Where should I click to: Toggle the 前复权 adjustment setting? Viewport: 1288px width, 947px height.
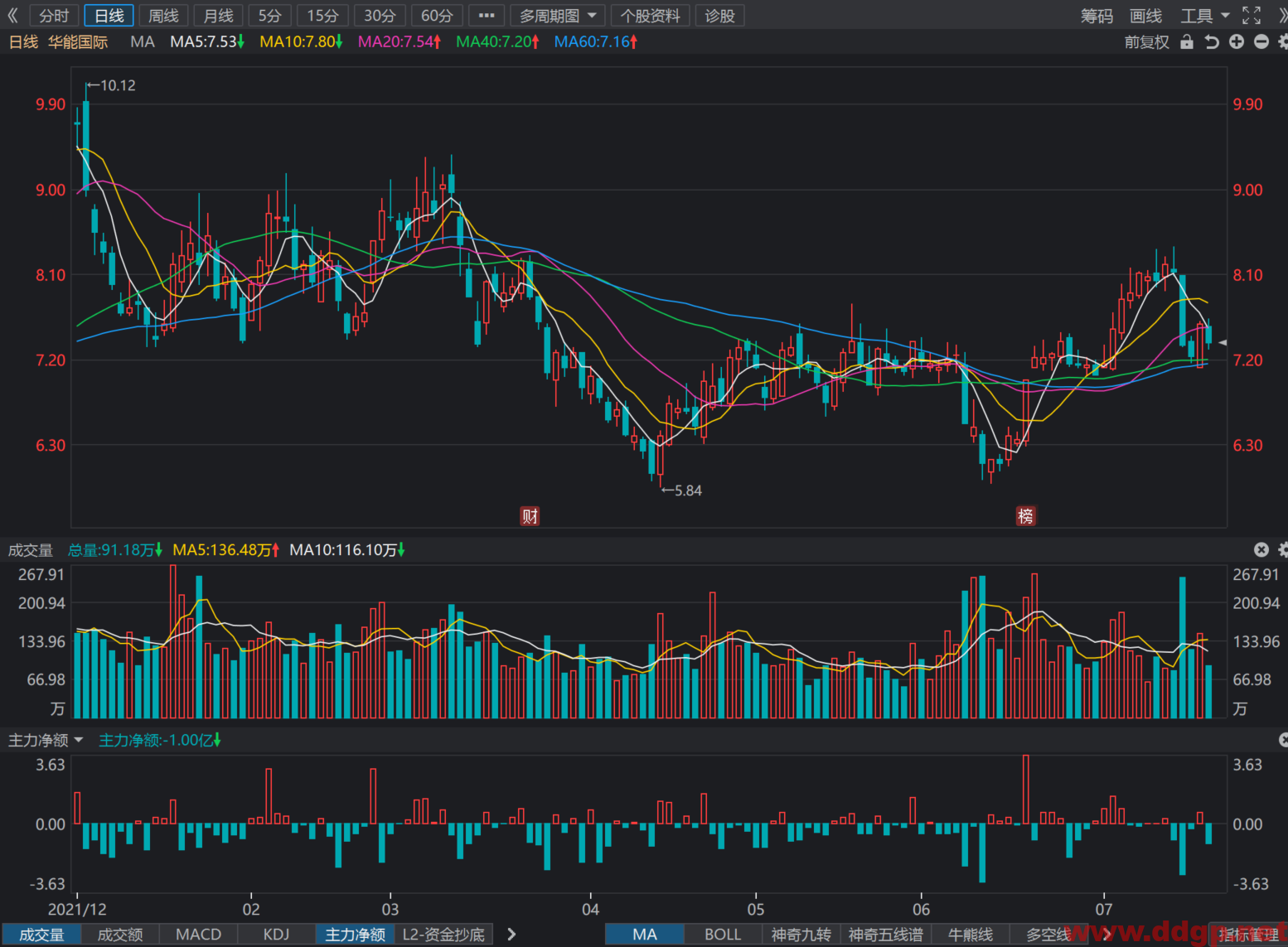[1146, 42]
